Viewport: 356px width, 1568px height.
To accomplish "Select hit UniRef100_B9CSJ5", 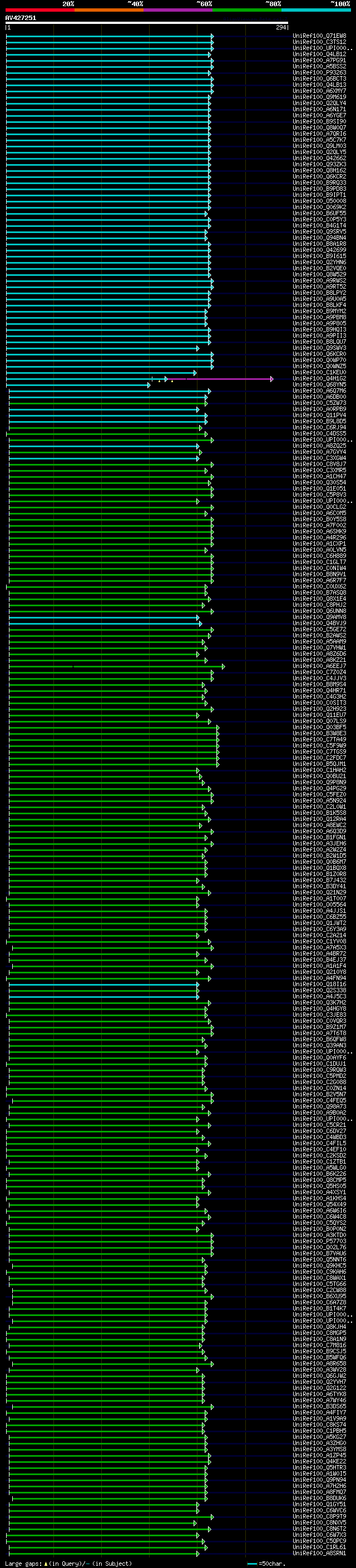I will pos(319,1351).
